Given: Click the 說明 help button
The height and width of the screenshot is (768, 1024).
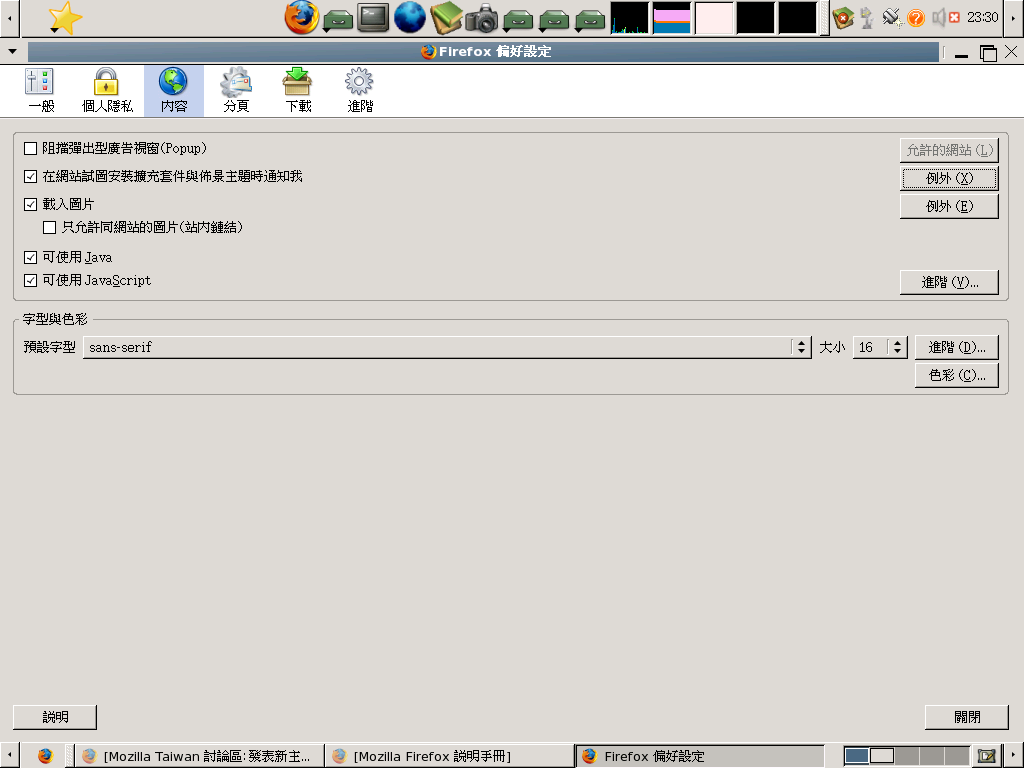Looking at the screenshot, I should click(x=55, y=717).
